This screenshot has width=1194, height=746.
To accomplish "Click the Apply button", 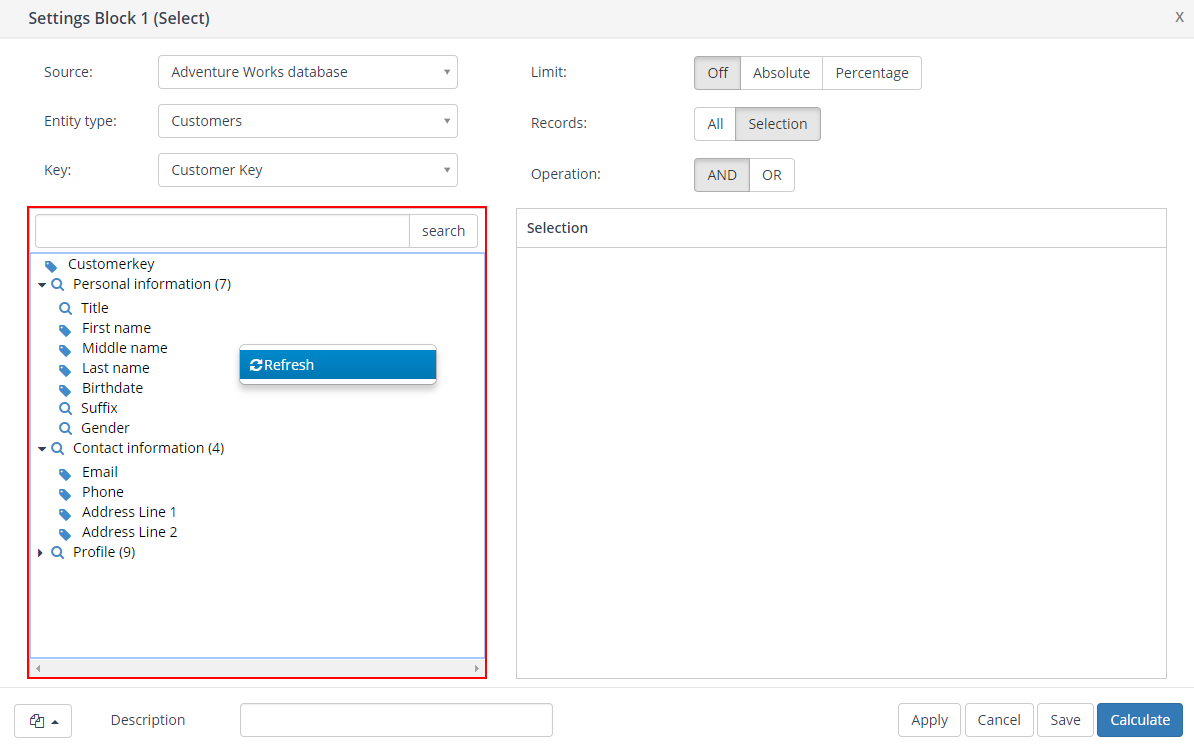I will click(x=929, y=720).
